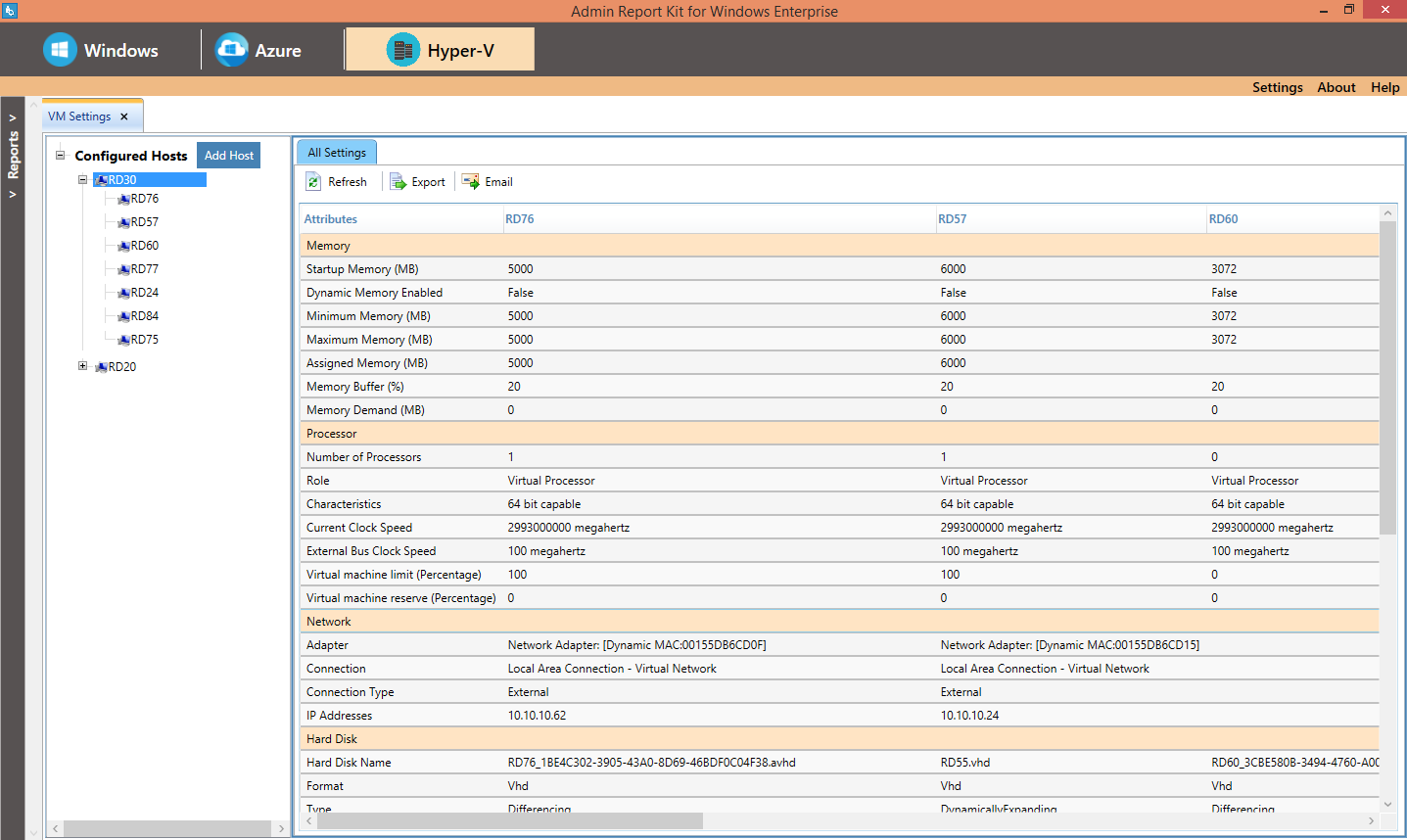Click the RD60 VM icon in tree
The height and width of the screenshot is (840, 1407).
coord(123,246)
